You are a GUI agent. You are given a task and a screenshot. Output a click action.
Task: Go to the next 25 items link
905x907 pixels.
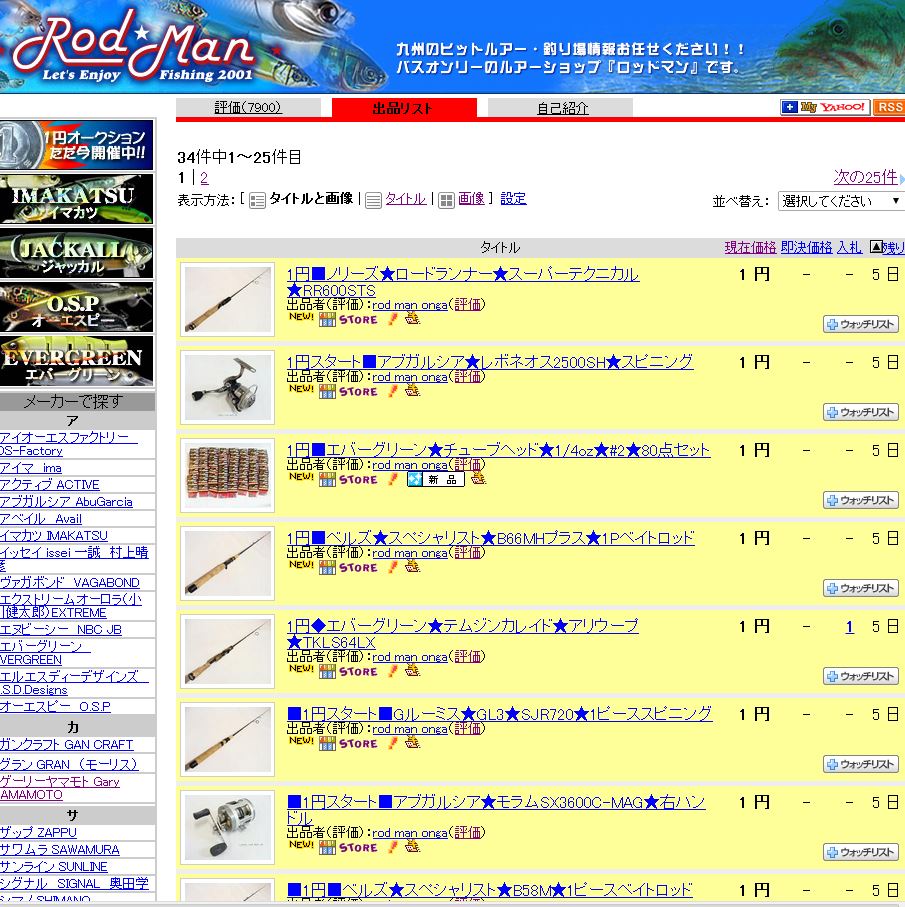click(x=865, y=177)
